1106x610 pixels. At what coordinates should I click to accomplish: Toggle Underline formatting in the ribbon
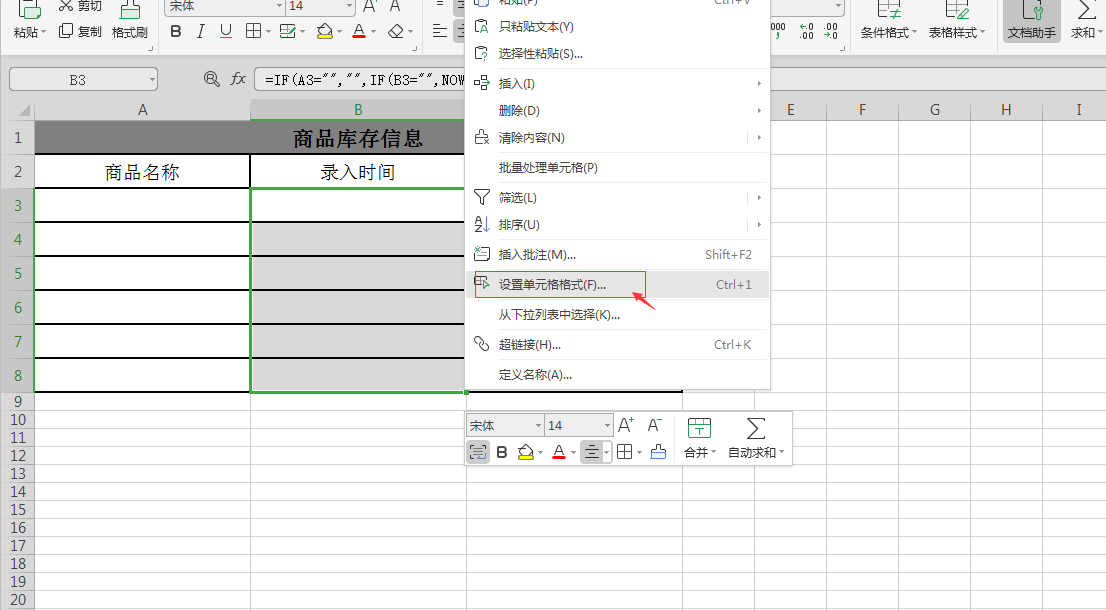[x=226, y=32]
